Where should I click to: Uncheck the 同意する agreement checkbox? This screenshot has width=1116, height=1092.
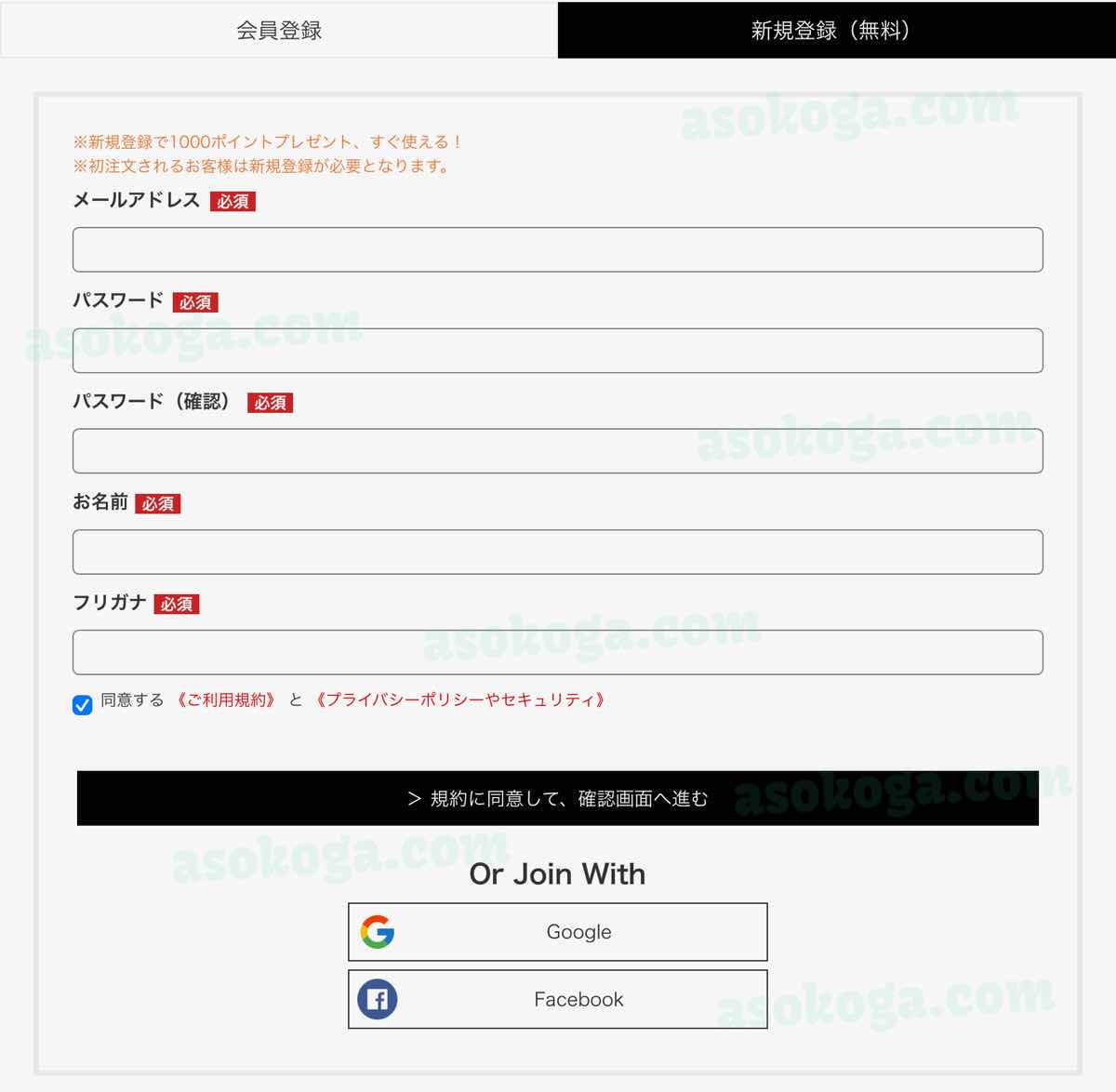click(82, 704)
